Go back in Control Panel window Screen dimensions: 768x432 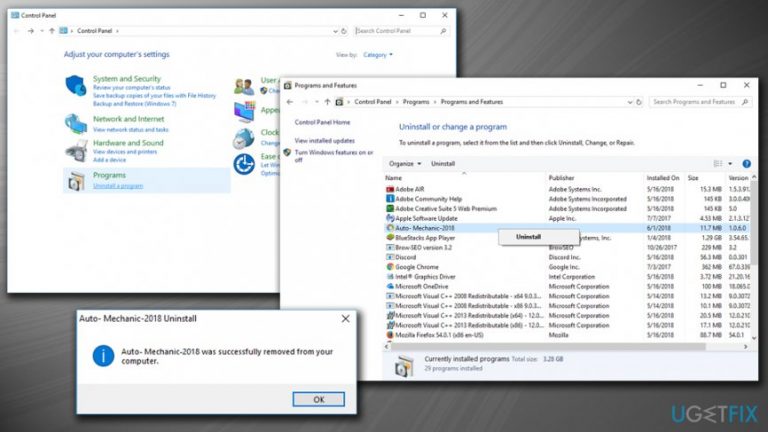pos(17,31)
